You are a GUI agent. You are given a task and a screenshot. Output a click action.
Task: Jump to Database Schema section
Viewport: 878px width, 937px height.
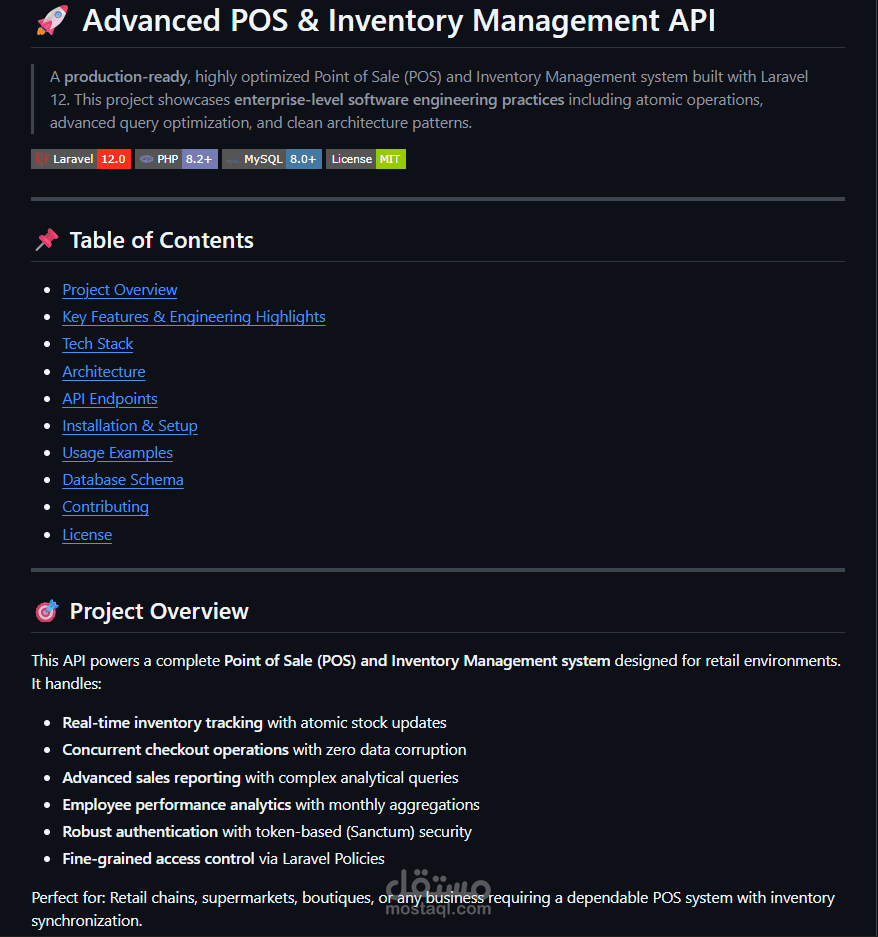(123, 480)
